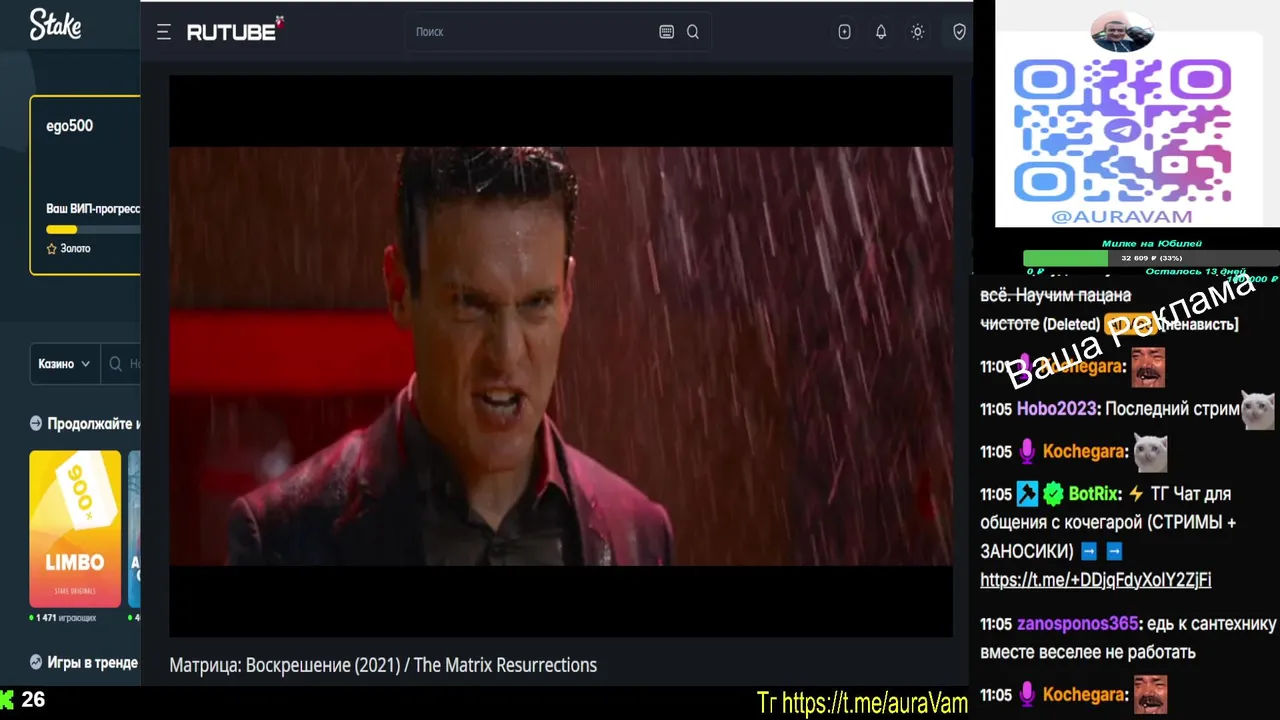The image size is (1280, 720).
Task: Open Rutube notifications bell
Action: [881, 32]
